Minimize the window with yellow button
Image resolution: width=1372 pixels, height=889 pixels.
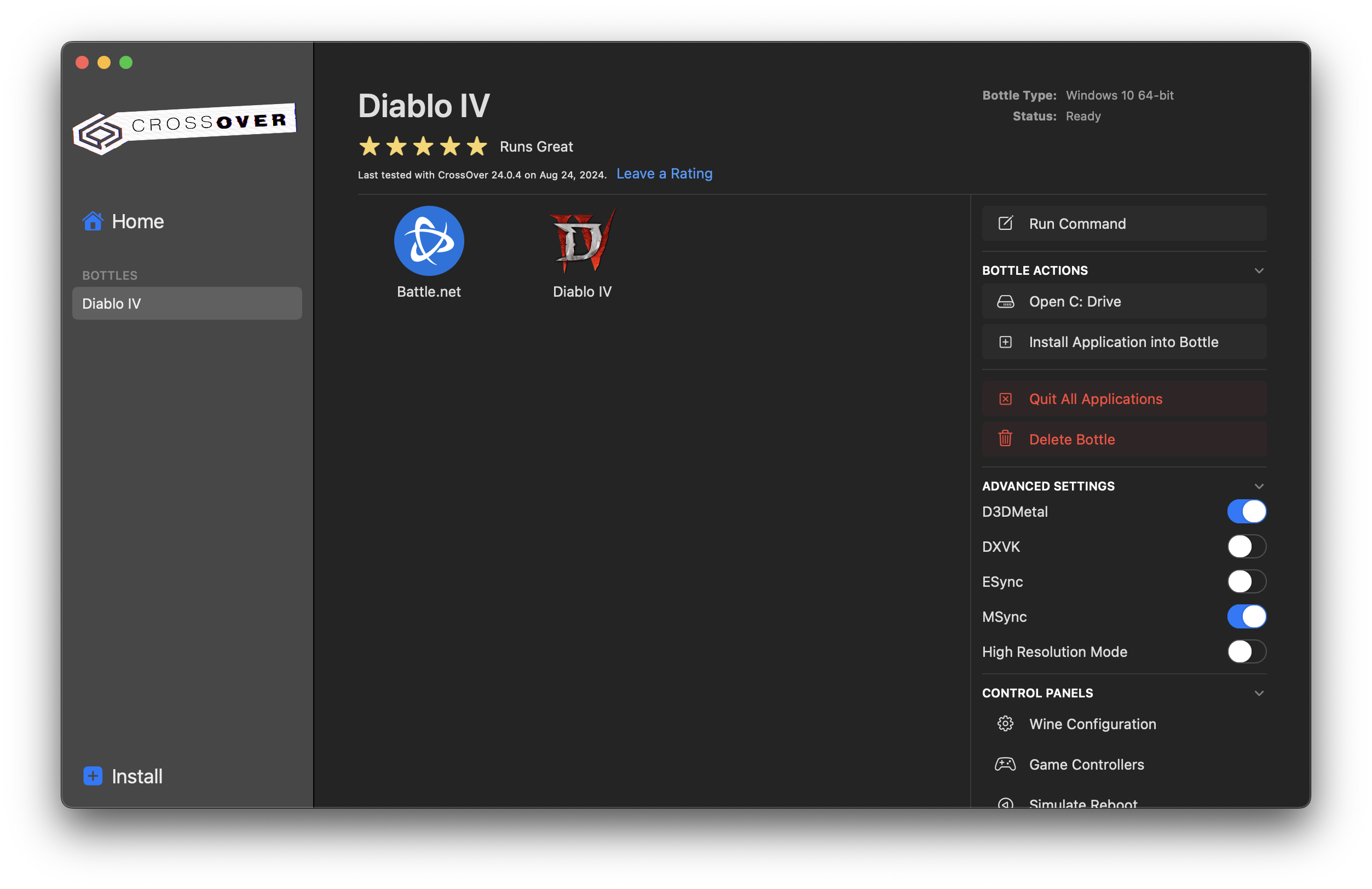pyautogui.click(x=104, y=62)
